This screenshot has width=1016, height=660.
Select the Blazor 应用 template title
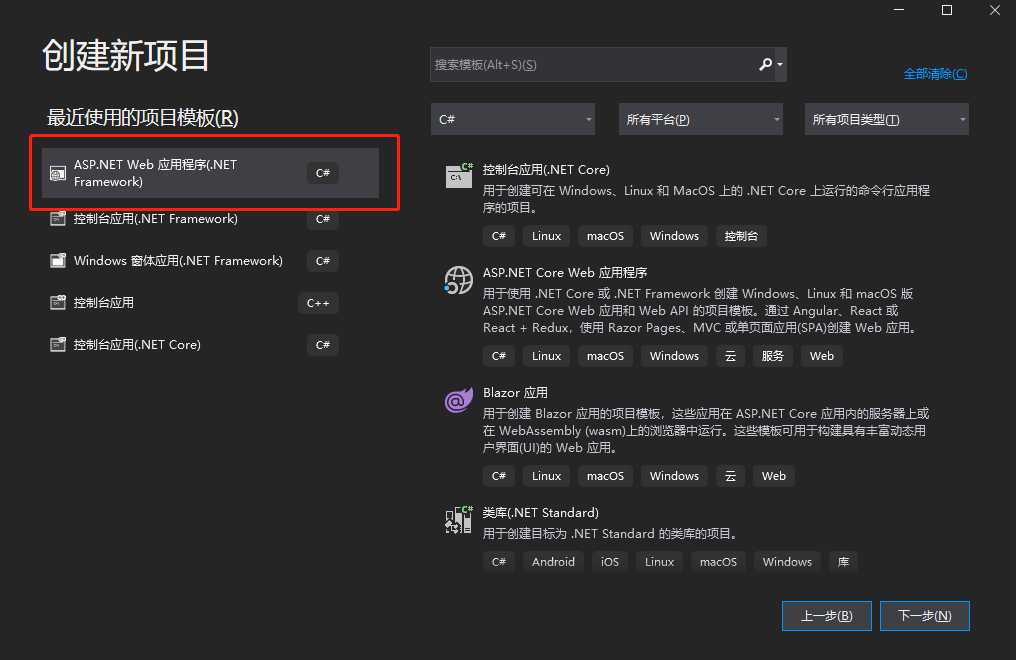point(515,393)
